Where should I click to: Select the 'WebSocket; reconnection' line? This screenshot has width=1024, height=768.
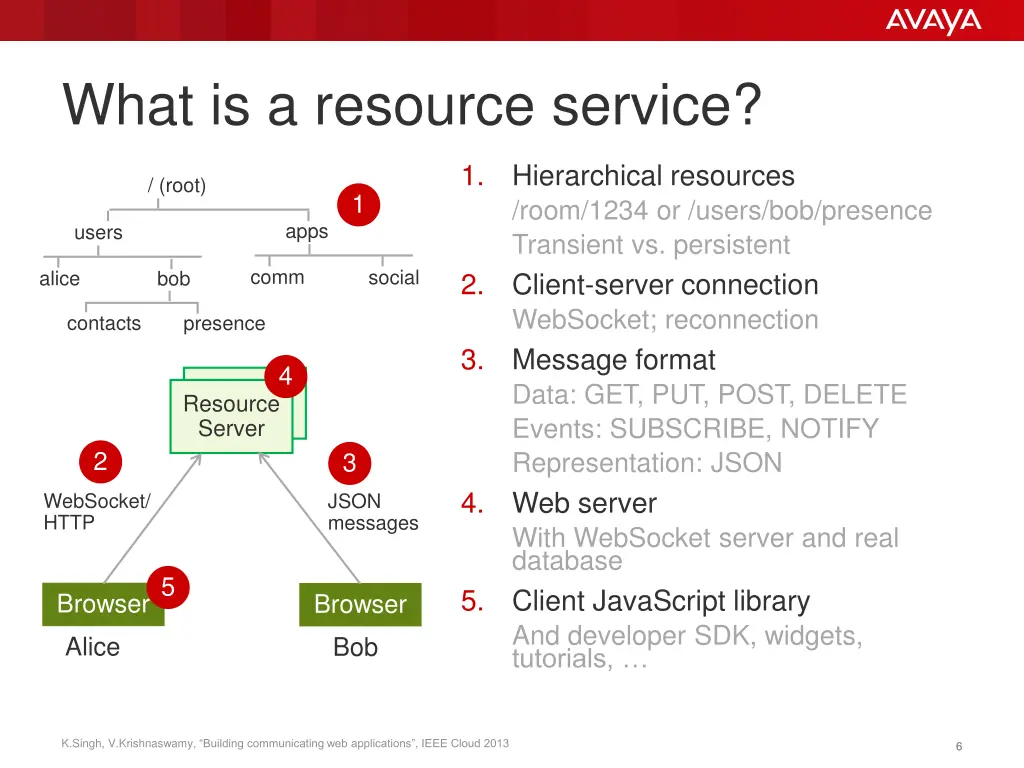[665, 320]
